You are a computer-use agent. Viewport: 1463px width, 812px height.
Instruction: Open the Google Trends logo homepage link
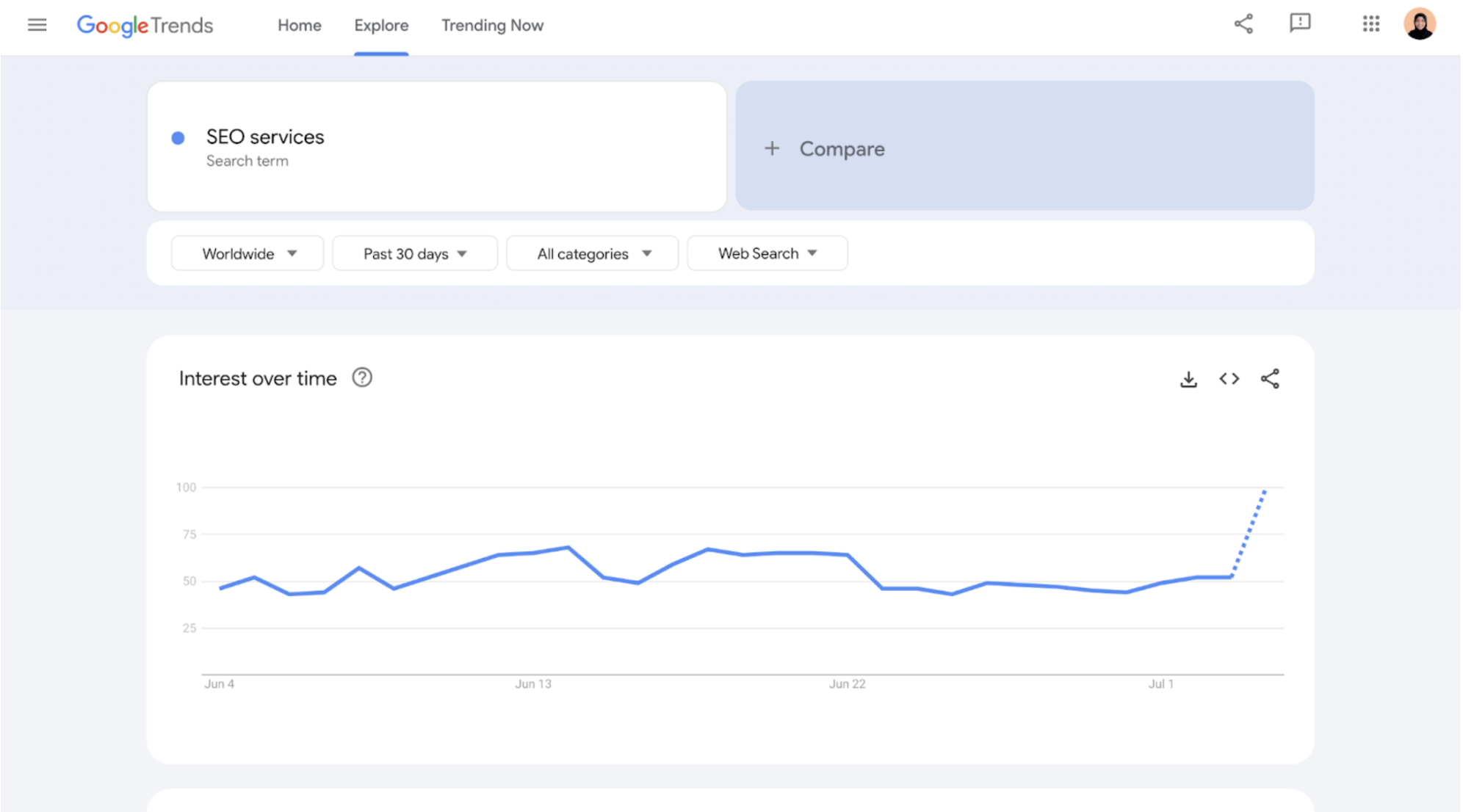point(145,26)
